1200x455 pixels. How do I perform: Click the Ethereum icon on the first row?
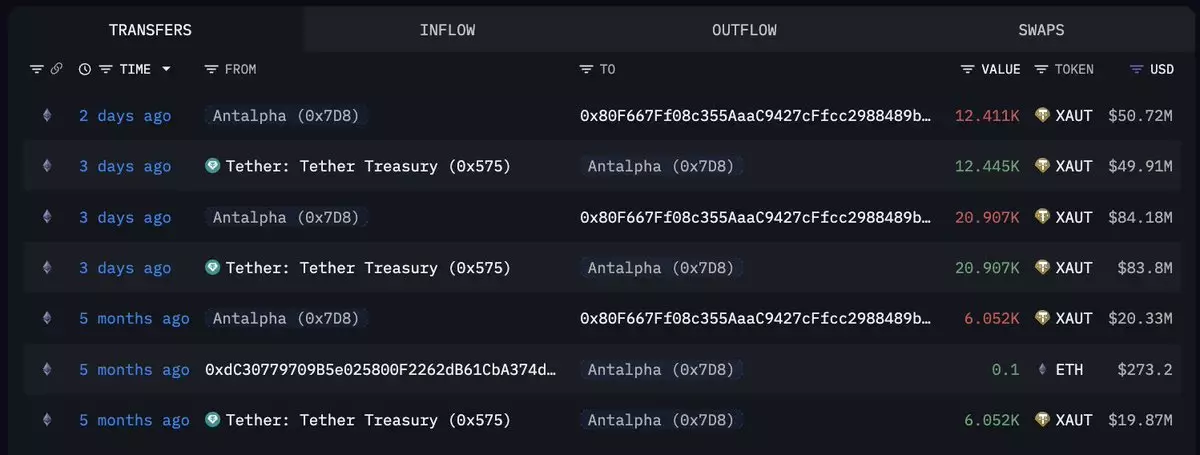(45, 116)
